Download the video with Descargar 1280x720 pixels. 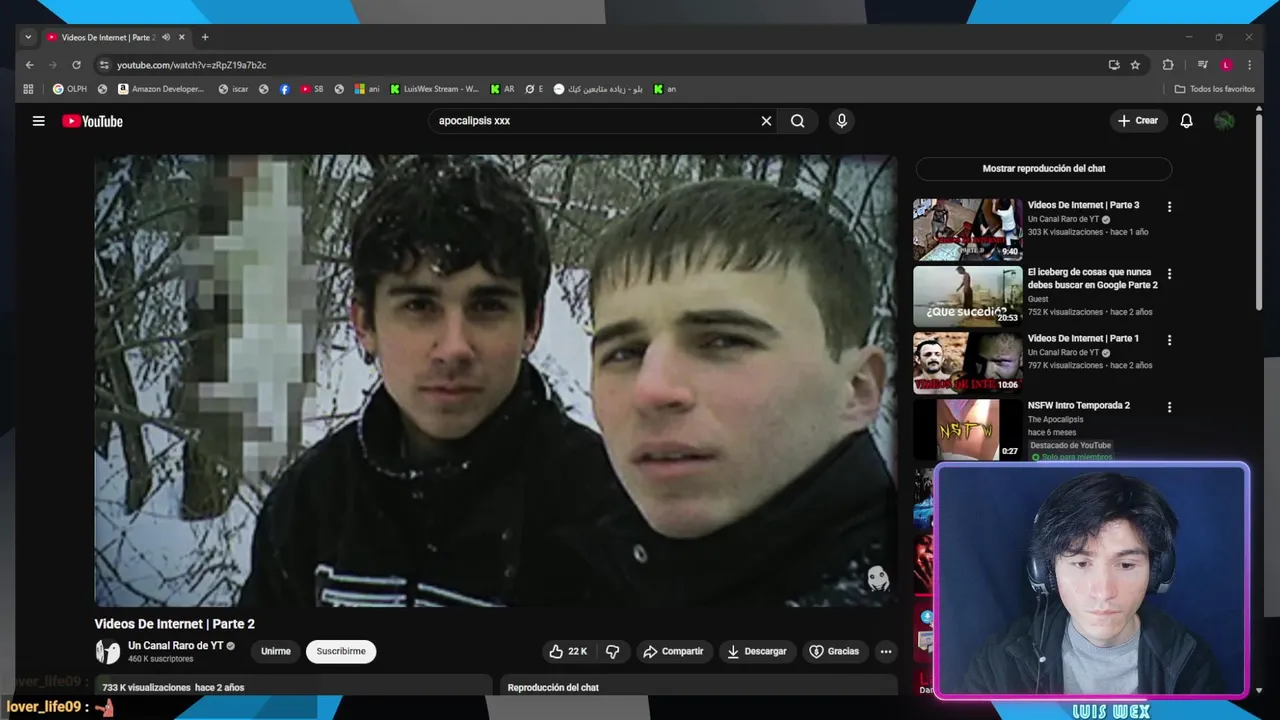pyautogui.click(x=757, y=651)
